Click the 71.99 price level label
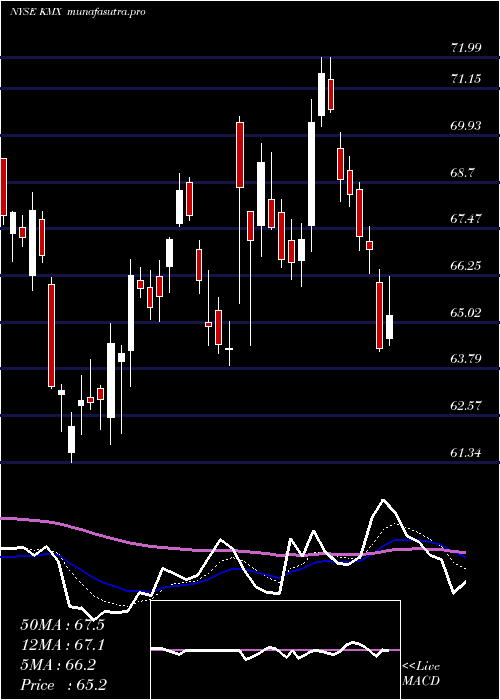500x700 pixels. point(466,48)
